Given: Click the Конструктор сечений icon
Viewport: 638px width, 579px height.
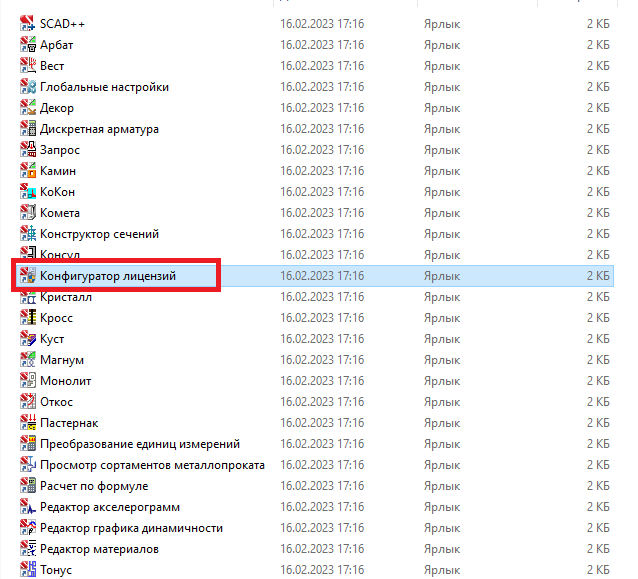Looking at the screenshot, I should click(x=28, y=234).
